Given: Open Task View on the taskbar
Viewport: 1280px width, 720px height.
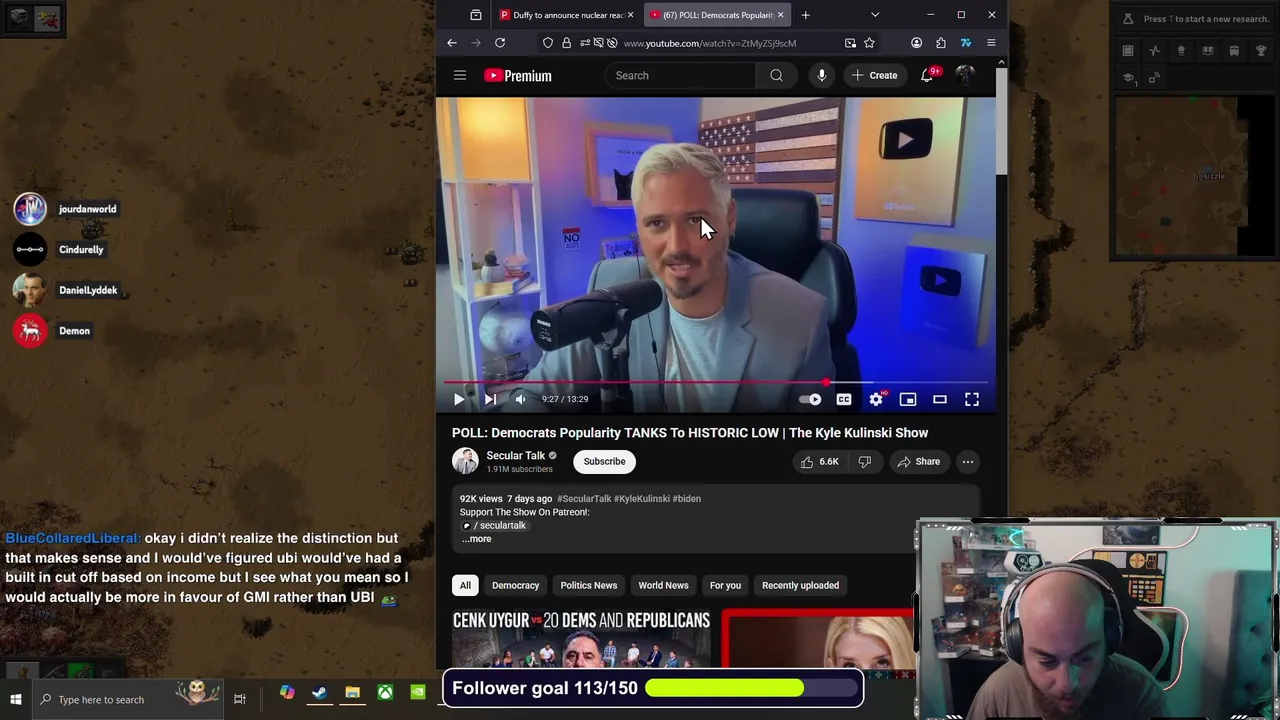Looking at the screenshot, I should (x=240, y=699).
